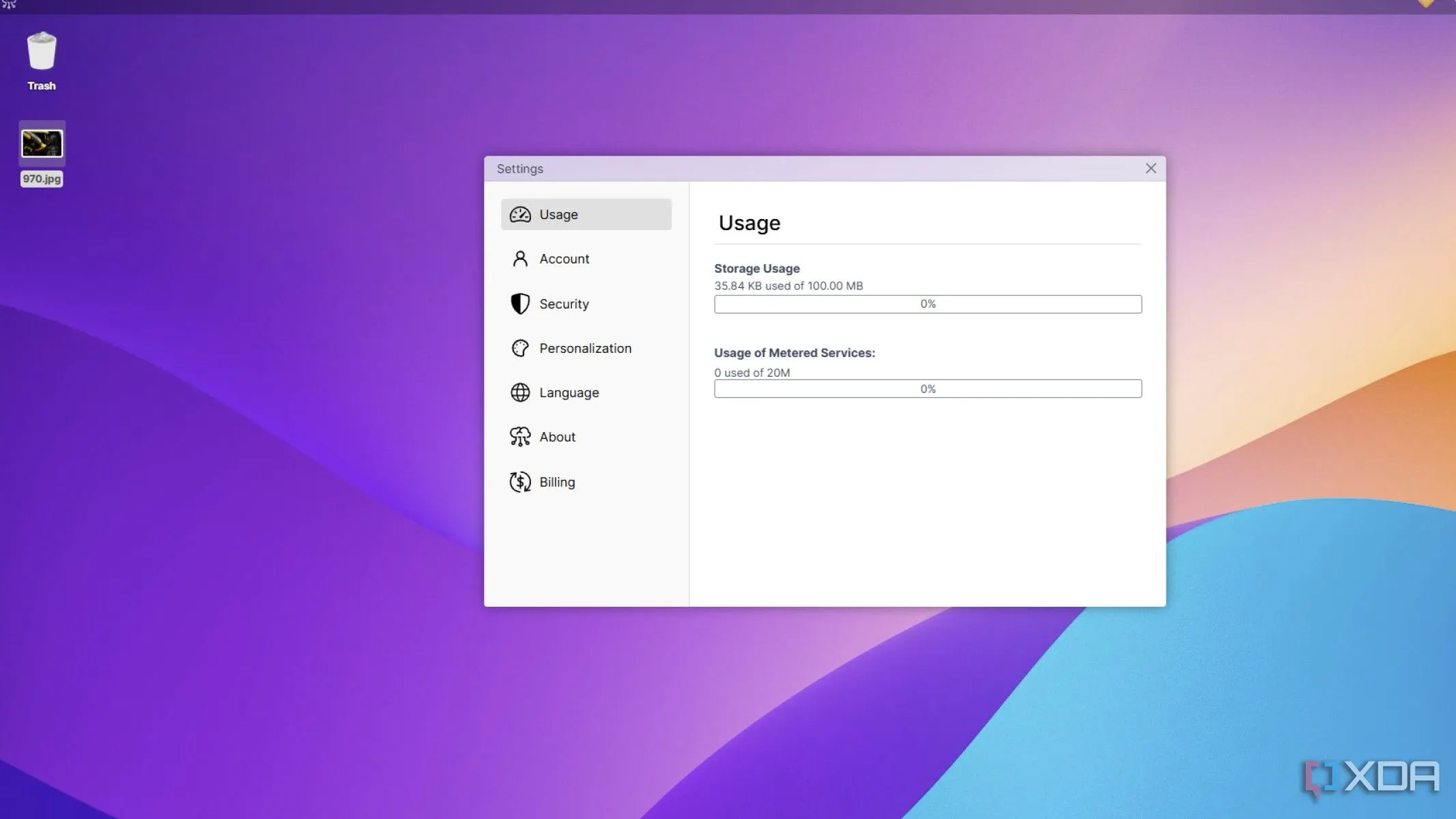Click the 'Trash' desktop label

coord(42,86)
